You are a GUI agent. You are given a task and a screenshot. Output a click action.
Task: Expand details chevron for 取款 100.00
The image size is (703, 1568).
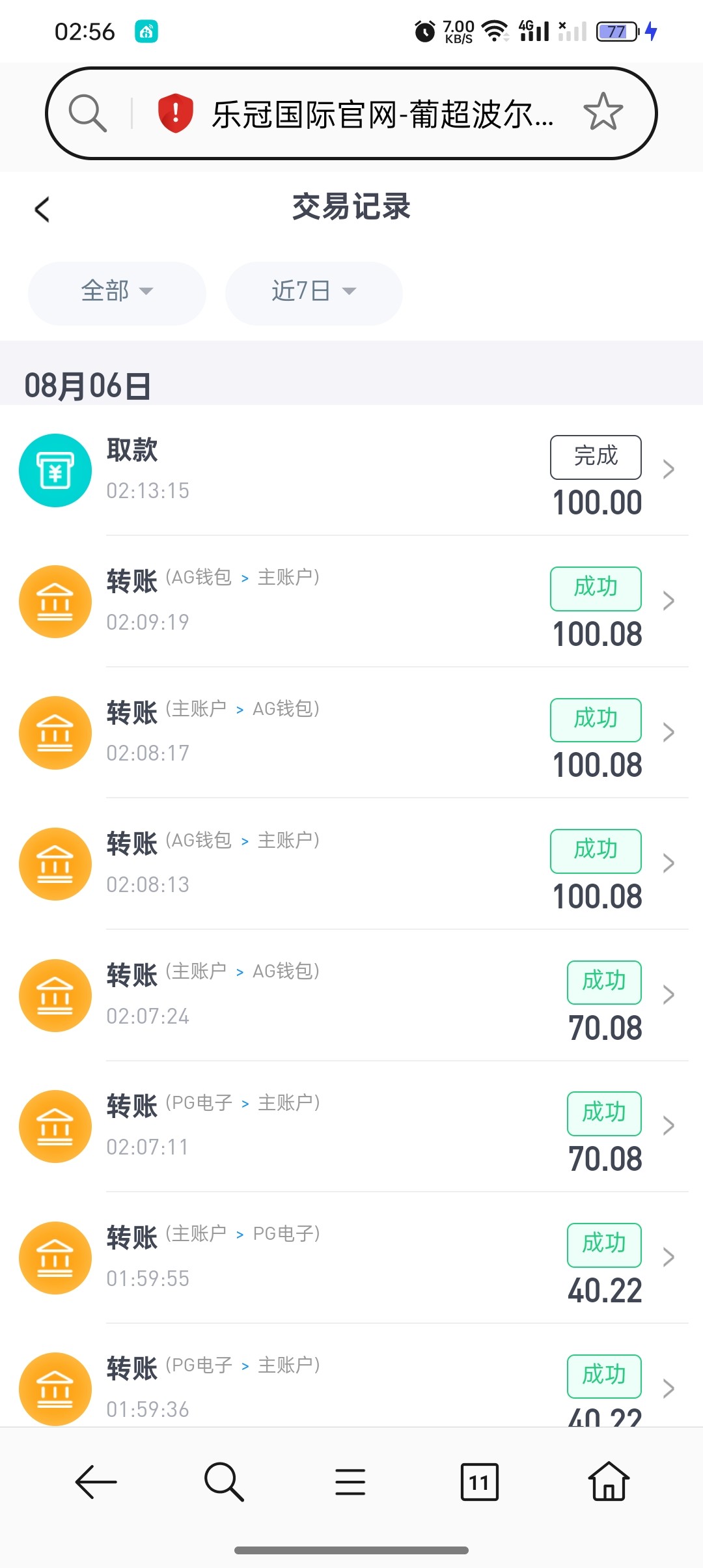[x=668, y=469]
